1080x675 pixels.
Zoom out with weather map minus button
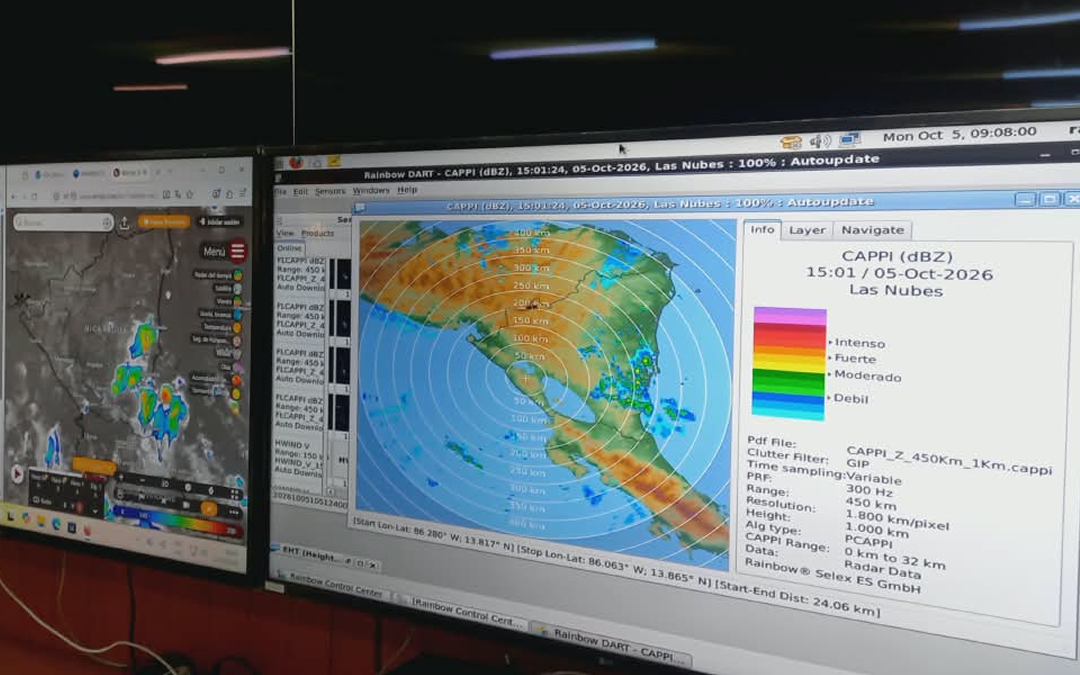tap(143, 480)
